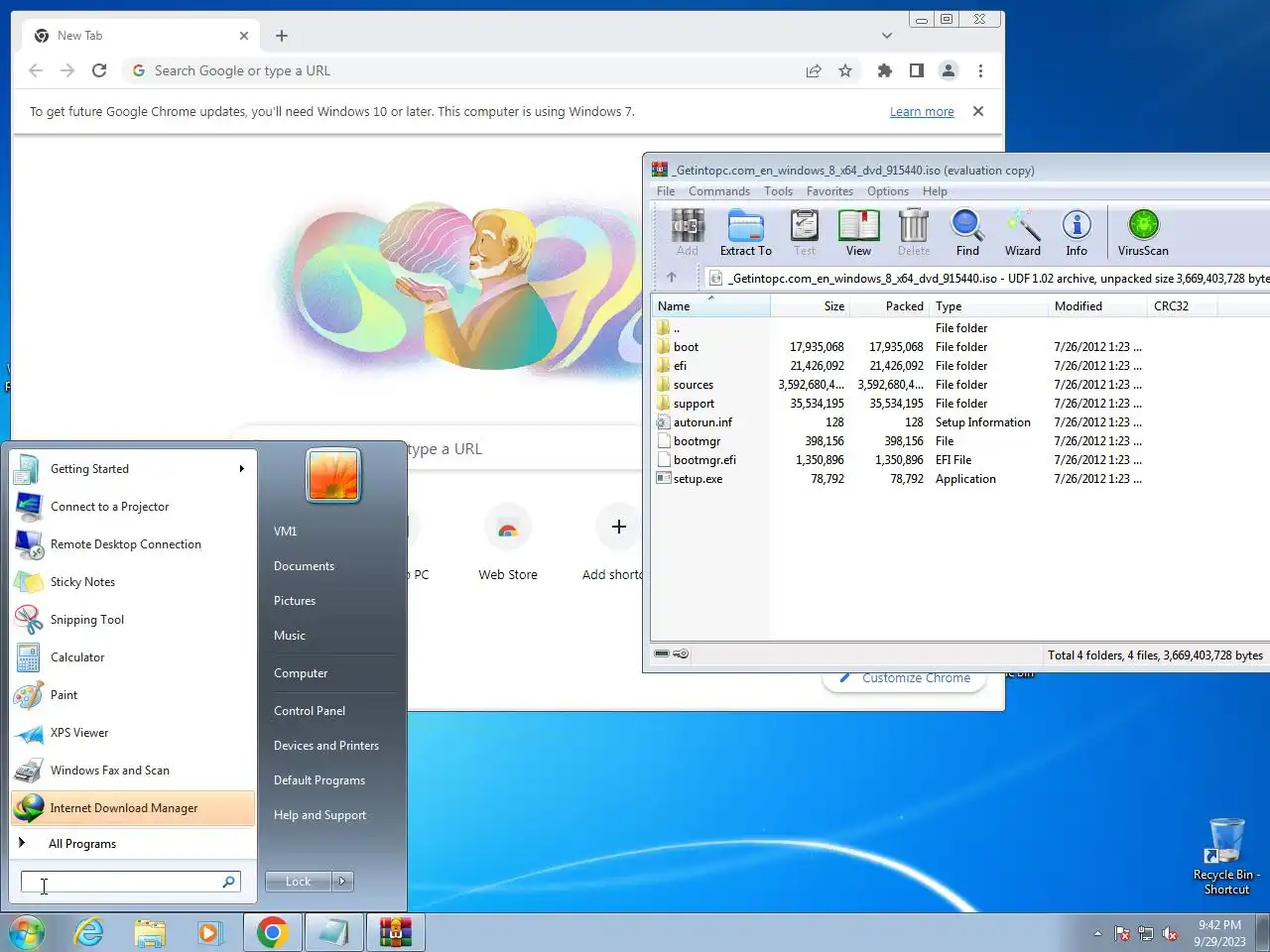Expand All Programs list
The height and width of the screenshot is (952, 1270).
point(82,844)
